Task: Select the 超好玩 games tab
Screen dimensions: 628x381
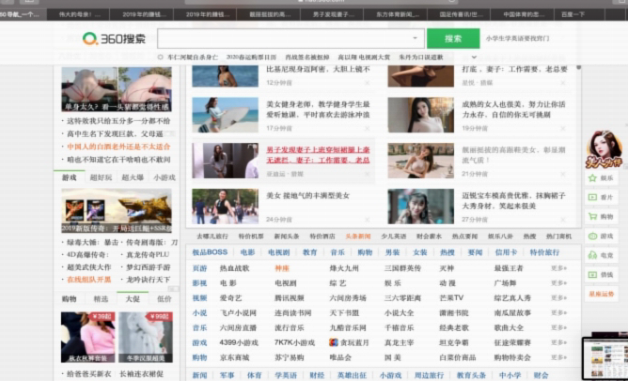Action: coord(101,177)
